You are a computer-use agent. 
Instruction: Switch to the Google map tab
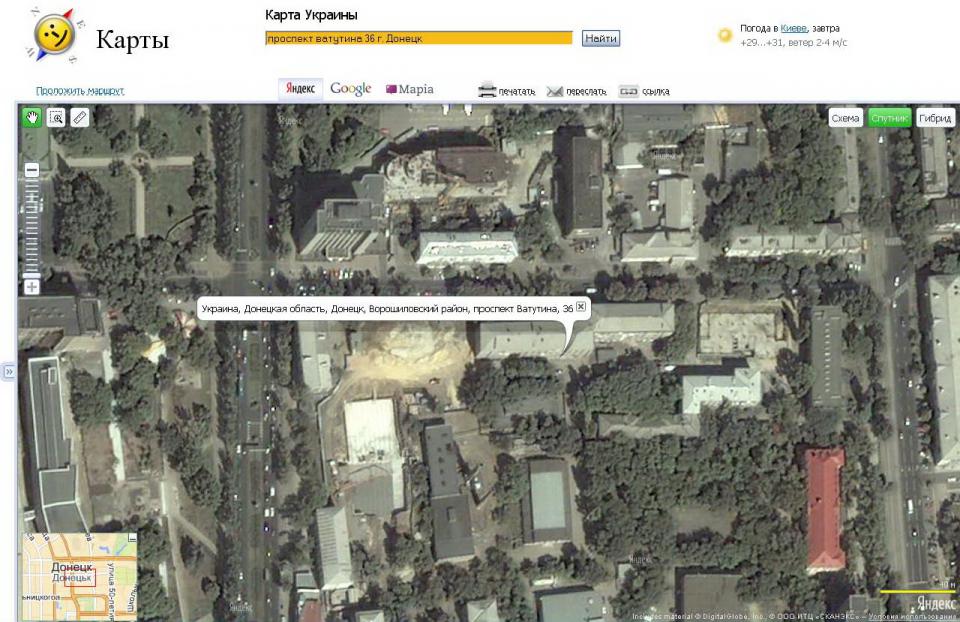point(350,89)
